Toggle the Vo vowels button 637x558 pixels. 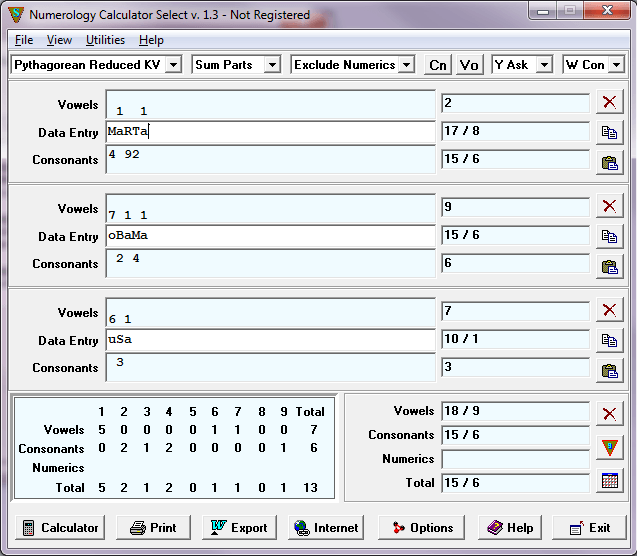point(469,65)
